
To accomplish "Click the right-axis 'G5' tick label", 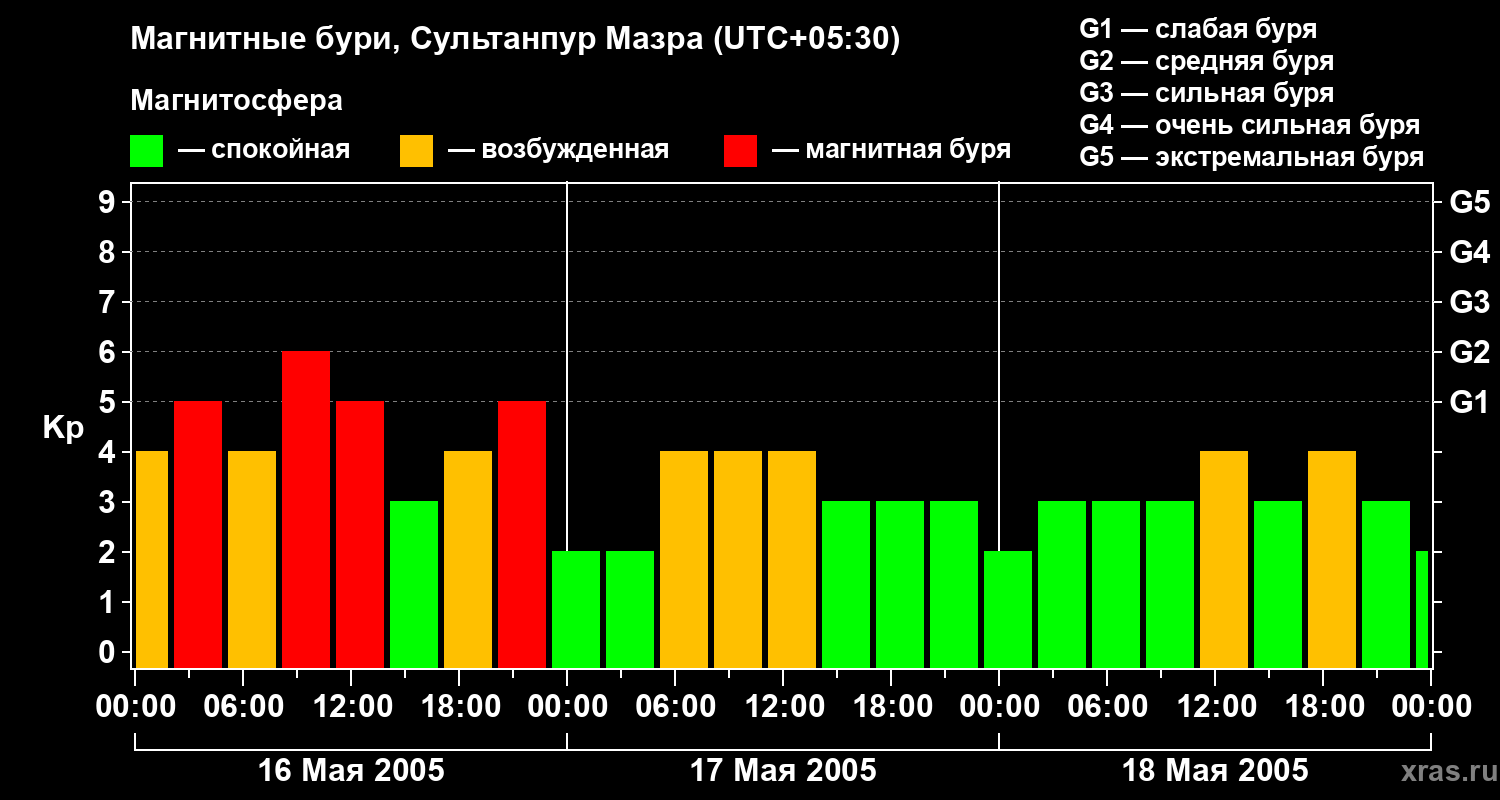I will pyautogui.click(x=1469, y=202).
